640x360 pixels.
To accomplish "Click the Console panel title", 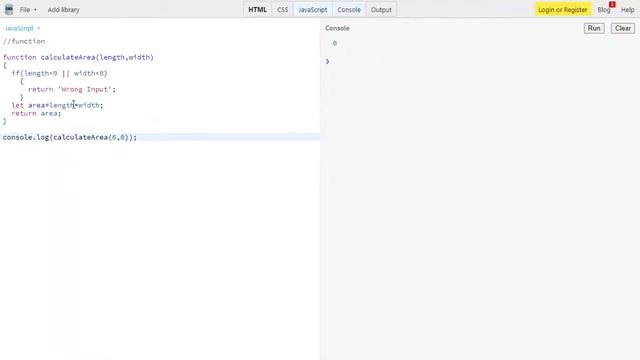I will 337,28.
